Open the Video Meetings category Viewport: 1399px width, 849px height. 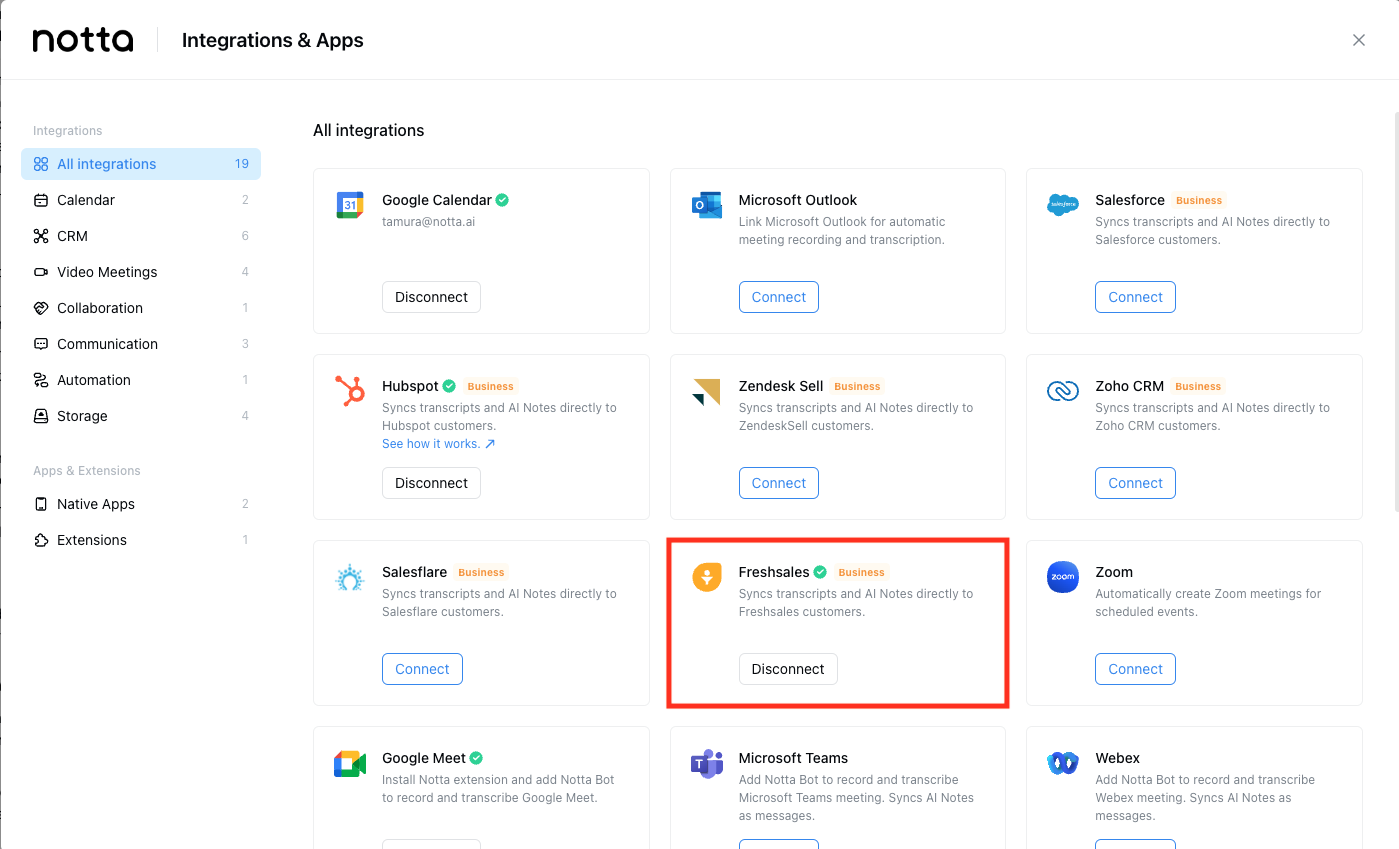[141, 272]
